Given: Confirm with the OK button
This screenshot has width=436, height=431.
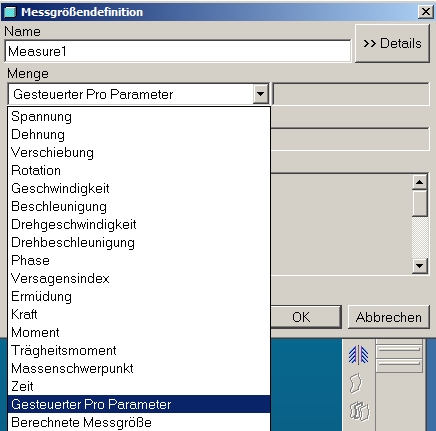Looking at the screenshot, I should (x=301, y=317).
